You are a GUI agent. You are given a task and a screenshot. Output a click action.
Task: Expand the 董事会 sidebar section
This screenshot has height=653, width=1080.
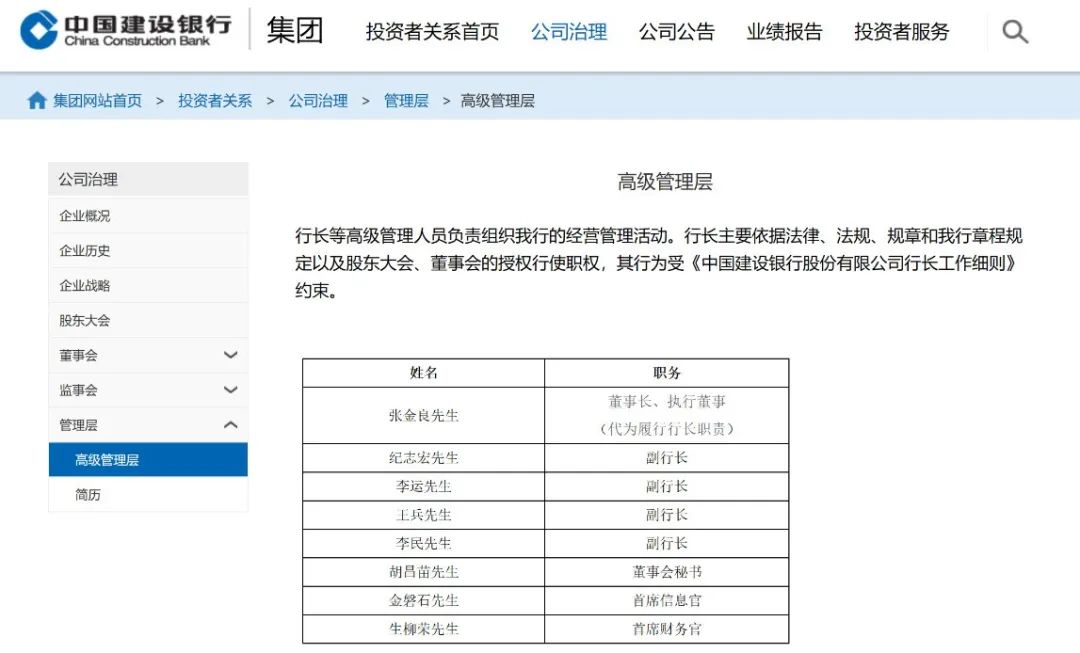[230, 355]
